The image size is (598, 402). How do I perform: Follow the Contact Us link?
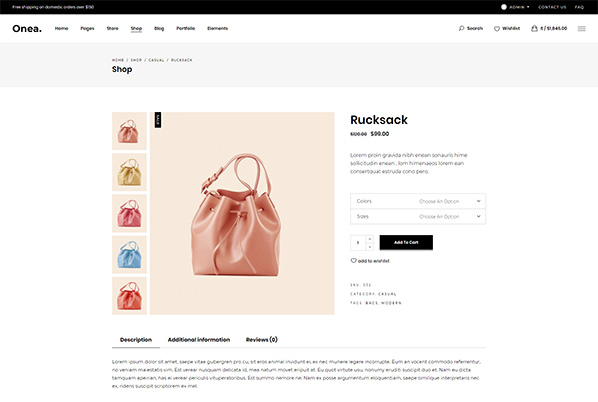[x=552, y=7]
